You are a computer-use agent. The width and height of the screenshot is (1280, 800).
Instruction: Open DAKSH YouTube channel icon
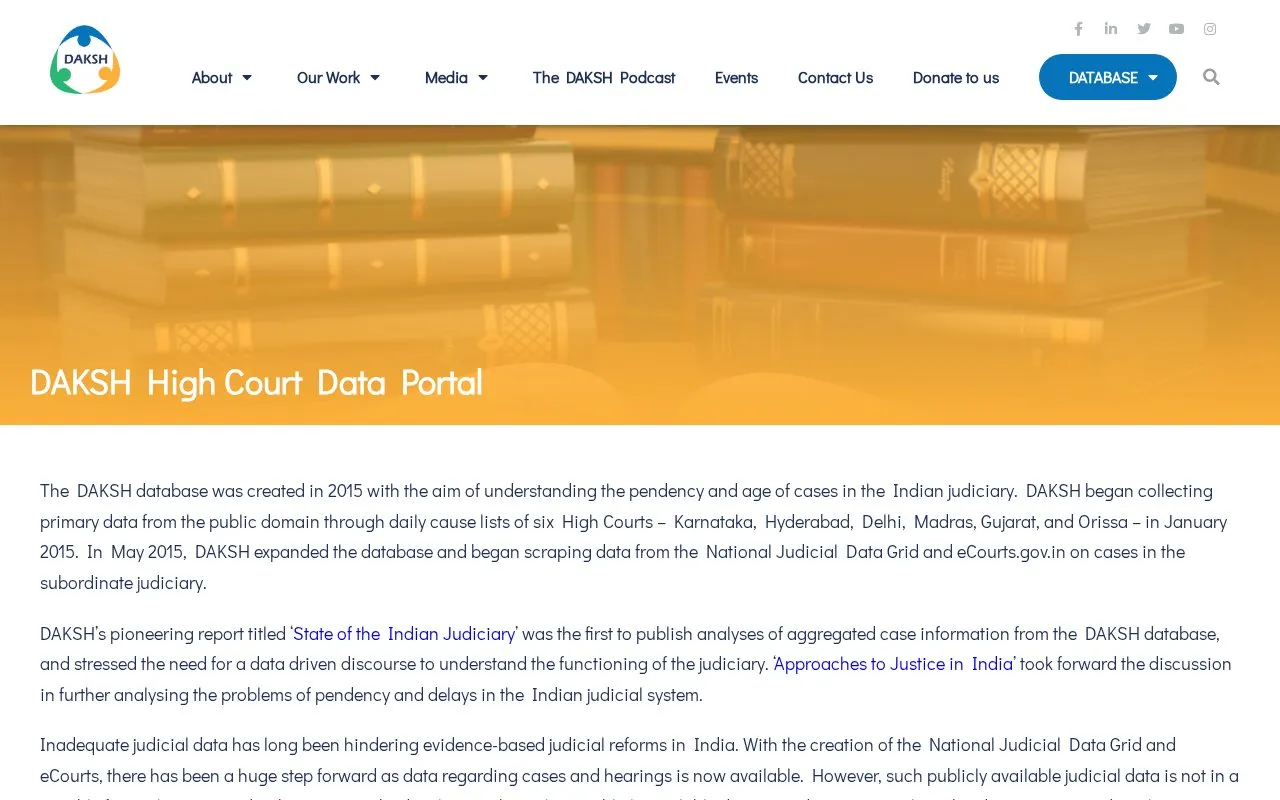(x=1177, y=29)
